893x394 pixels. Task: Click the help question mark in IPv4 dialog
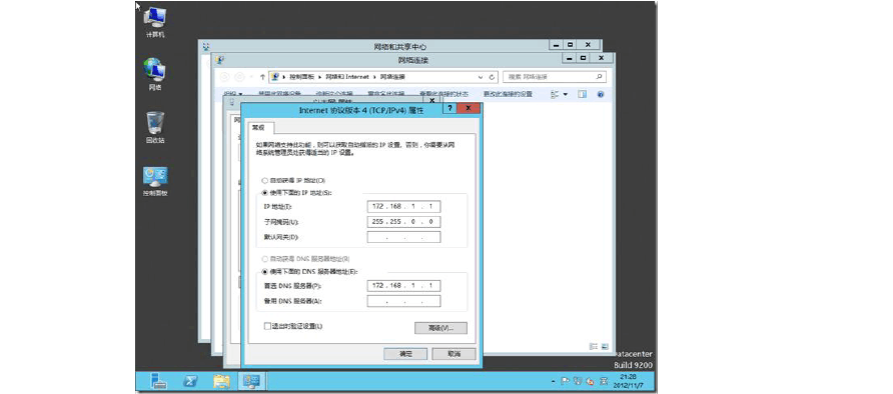click(449, 108)
